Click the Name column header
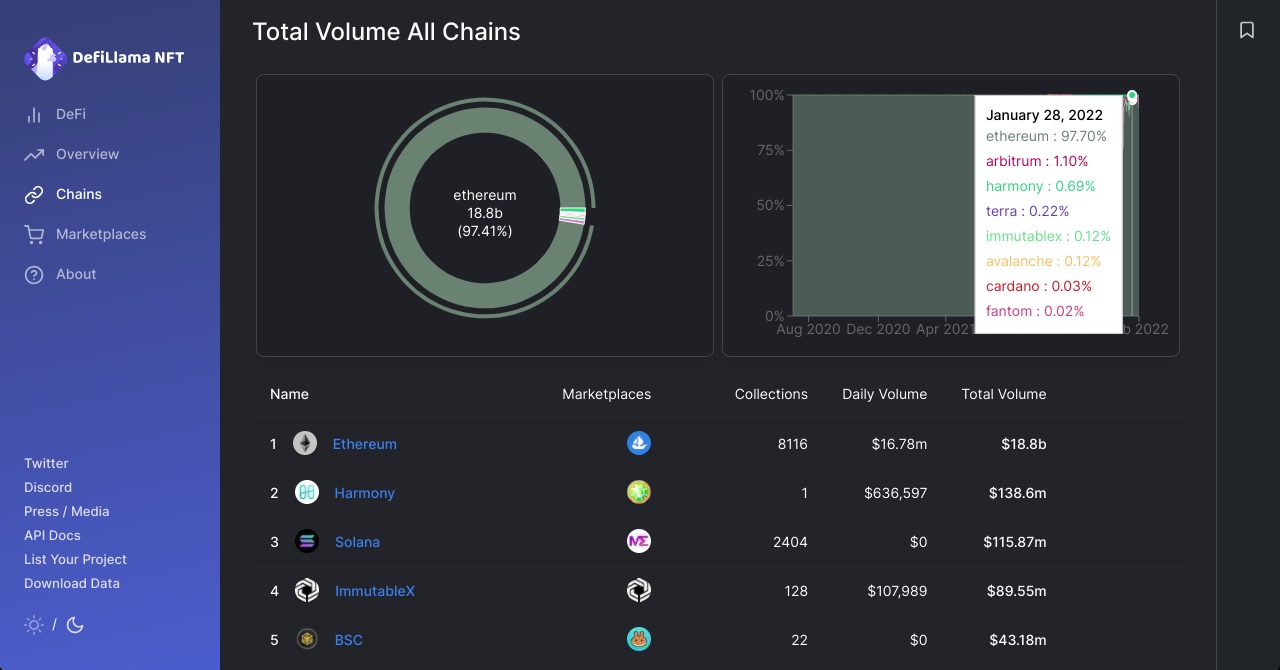1280x670 pixels. pos(289,394)
